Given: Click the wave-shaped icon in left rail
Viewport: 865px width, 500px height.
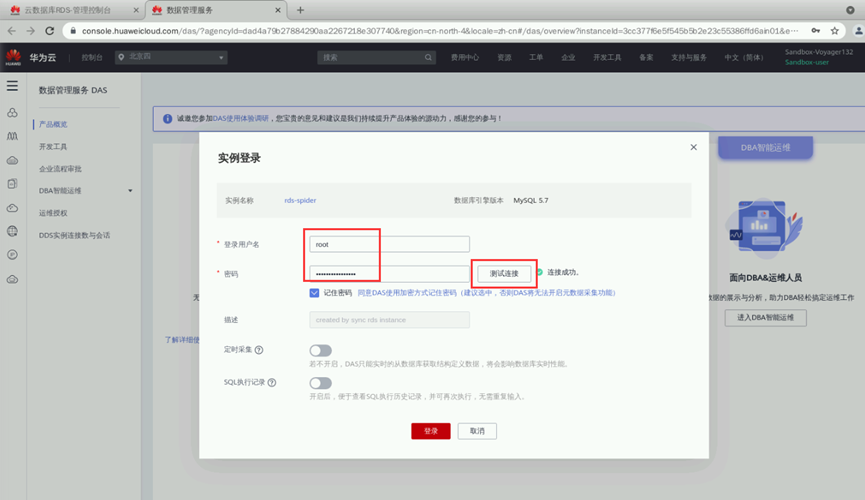Looking at the screenshot, I should [x=12, y=136].
